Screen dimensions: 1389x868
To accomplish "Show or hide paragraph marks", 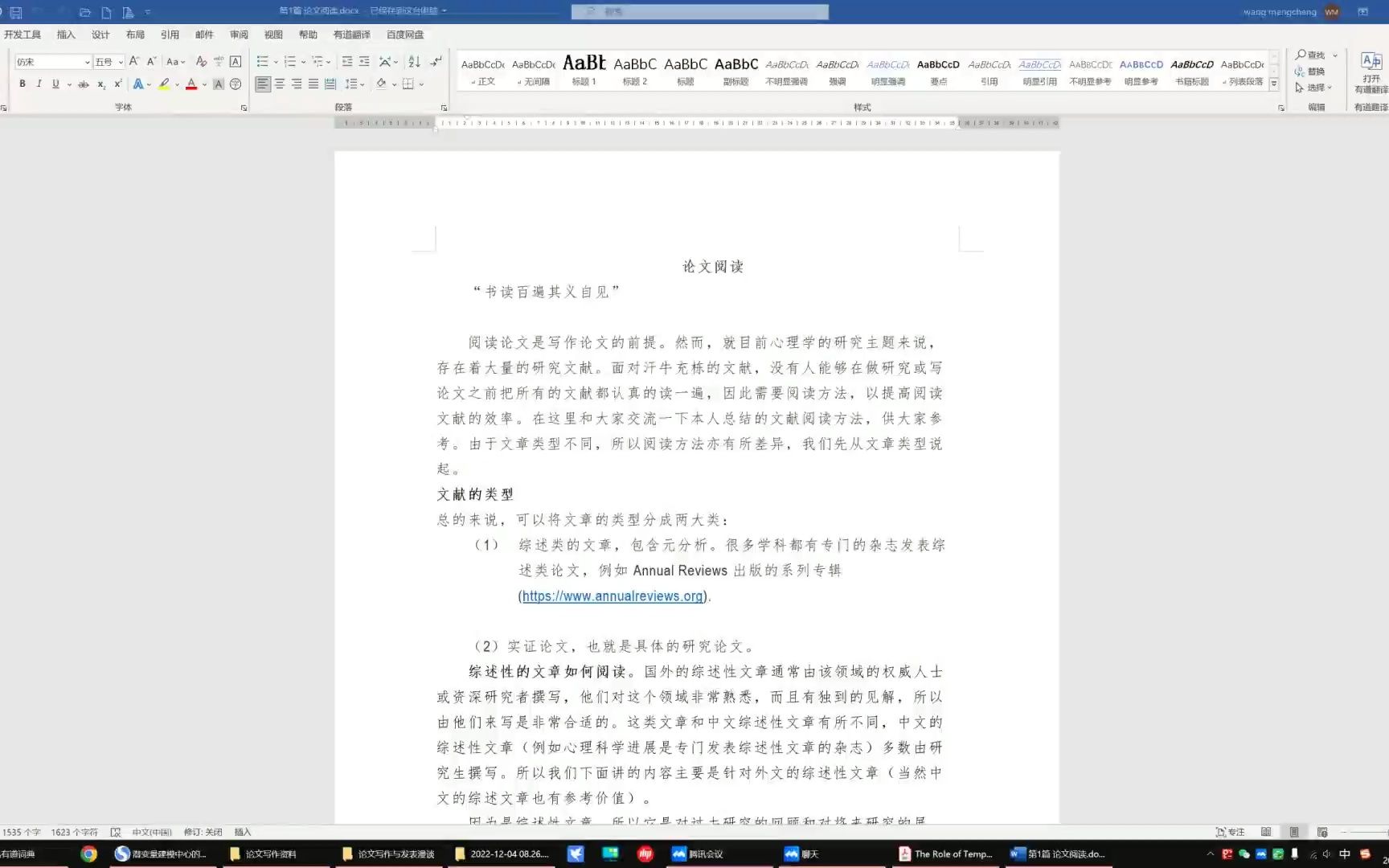I will [436, 61].
